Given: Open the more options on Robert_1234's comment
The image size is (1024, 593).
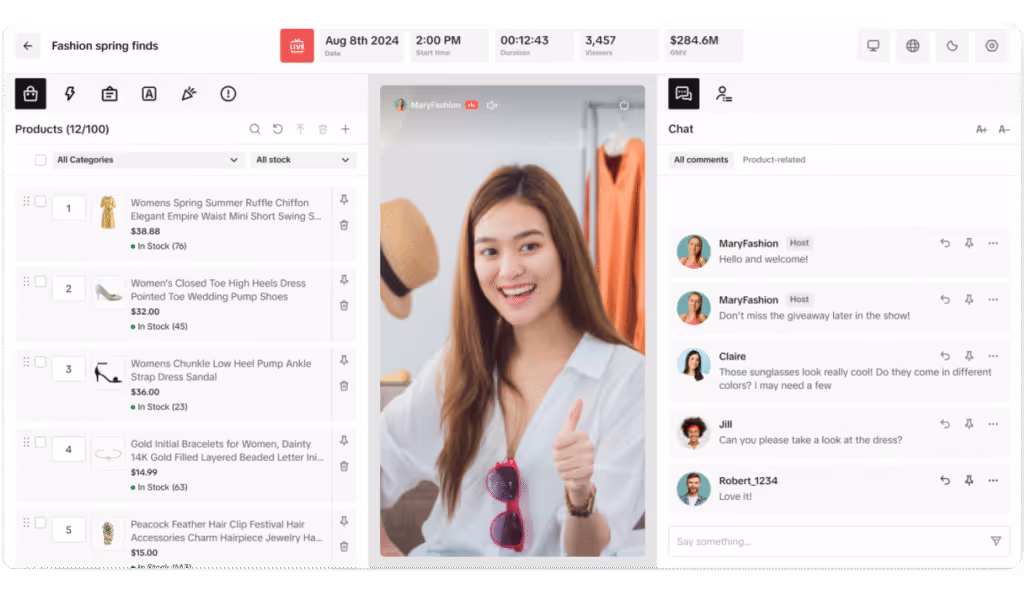Looking at the screenshot, I should click(x=992, y=480).
